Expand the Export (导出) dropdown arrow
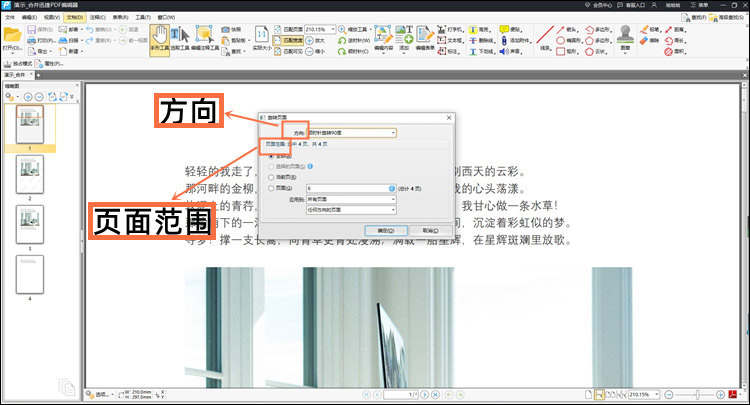The image size is (750, 405). (x=51, y=51)
